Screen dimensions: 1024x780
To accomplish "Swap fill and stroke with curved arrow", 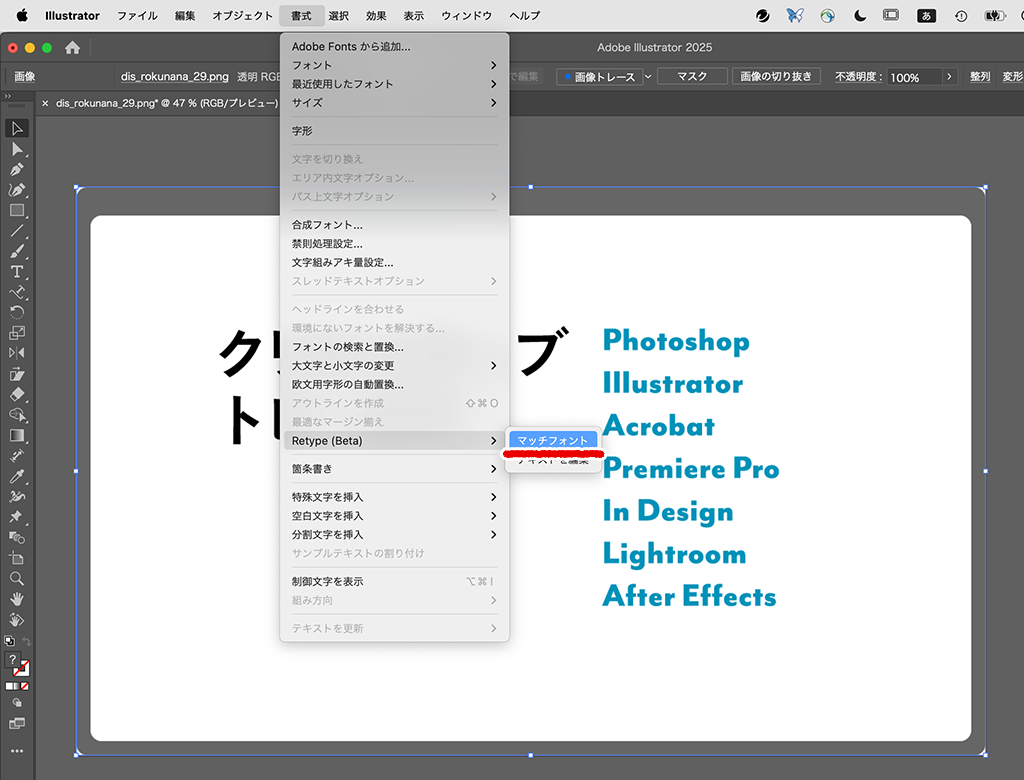I will [x=26, y=641].
